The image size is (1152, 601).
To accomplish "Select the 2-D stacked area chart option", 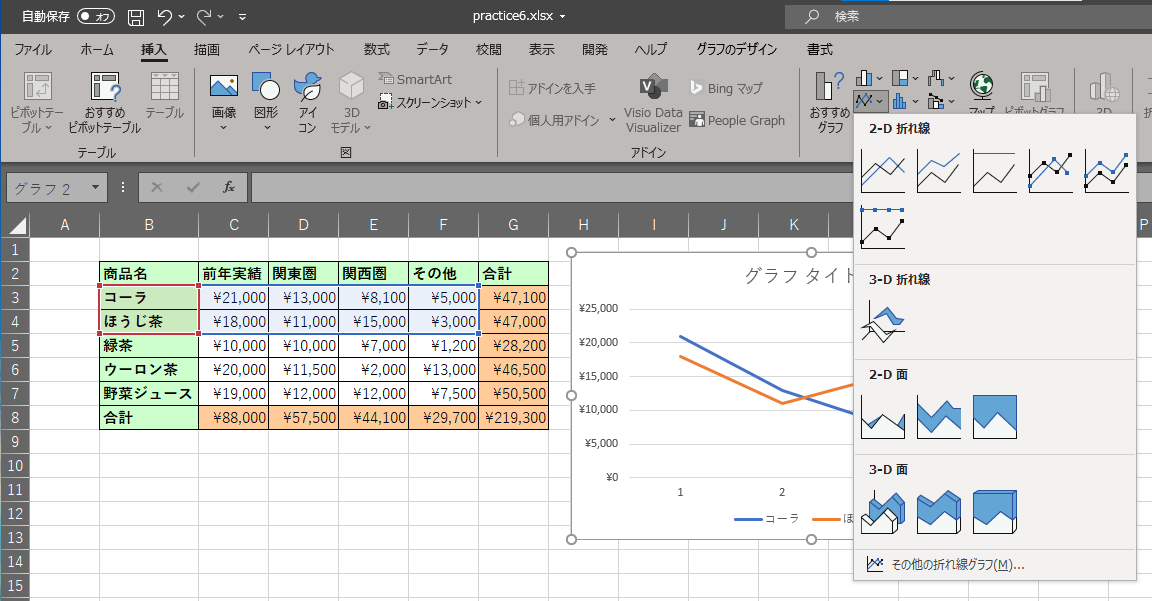I will pyautogui.click(x=939, y=417).
